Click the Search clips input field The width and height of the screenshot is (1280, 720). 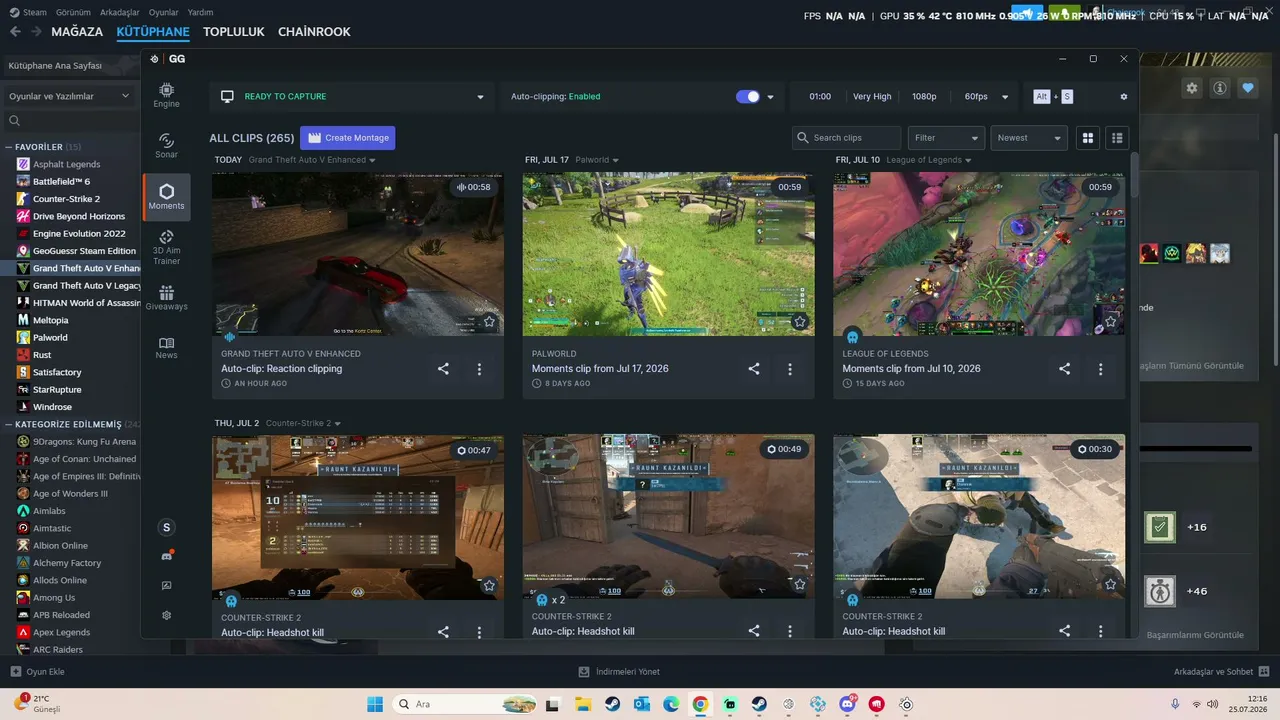[x=847, y=138]
